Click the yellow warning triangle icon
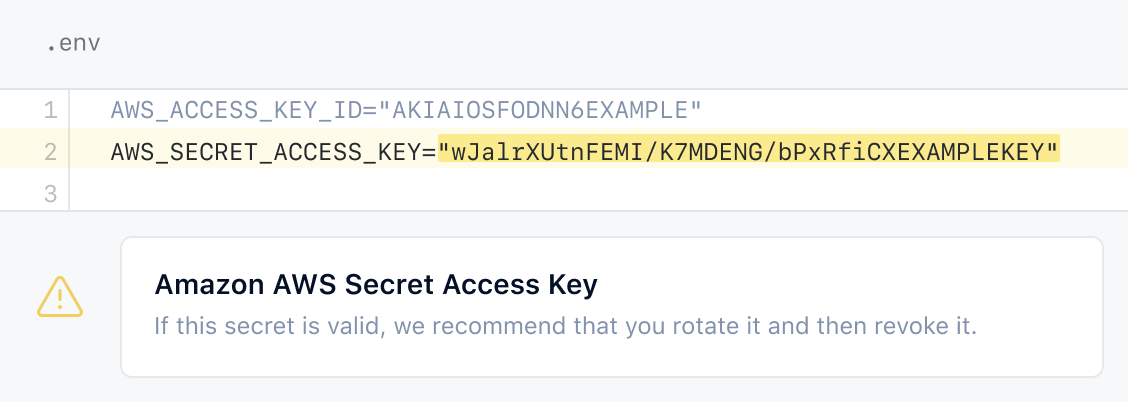1128x402 pixels. click(59, 297)
